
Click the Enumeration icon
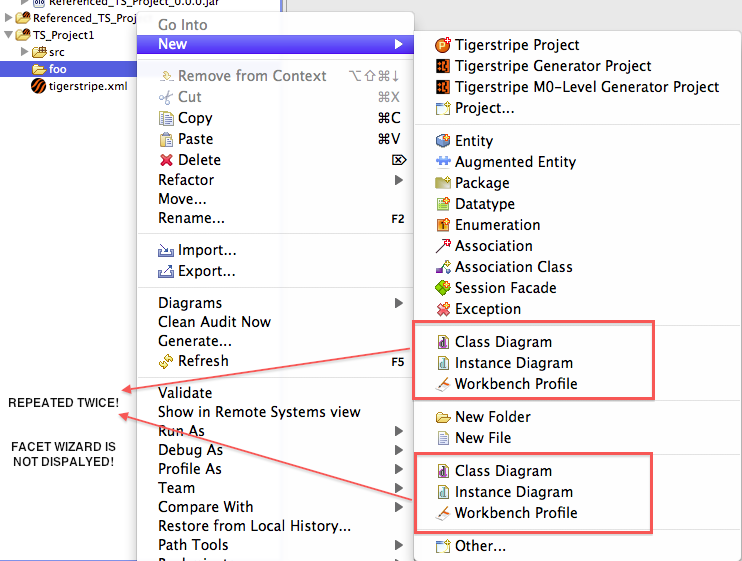tap(443, 225)
